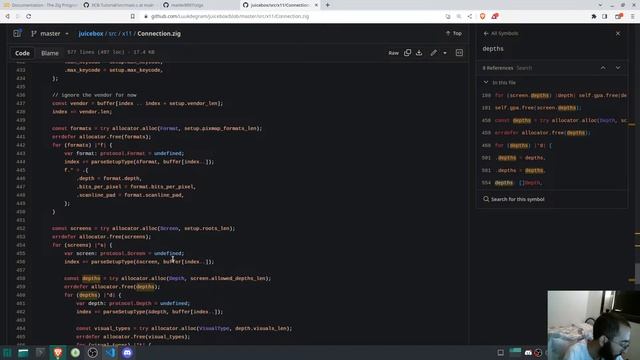Toggle the symbols panel icon
This screenshot has width=640, height=360.
pyautogui.click(x=459, y=53)
